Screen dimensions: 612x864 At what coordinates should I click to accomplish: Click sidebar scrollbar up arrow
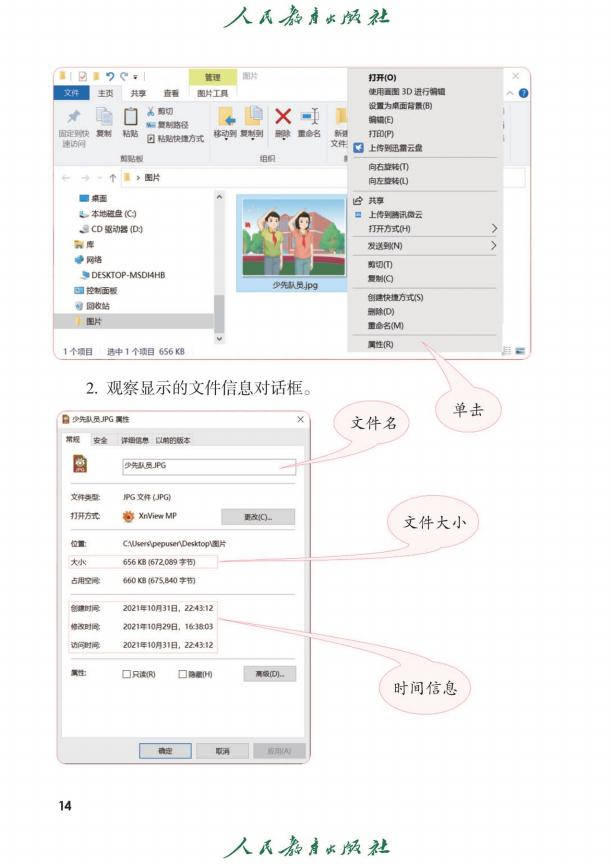pos(219,197)
